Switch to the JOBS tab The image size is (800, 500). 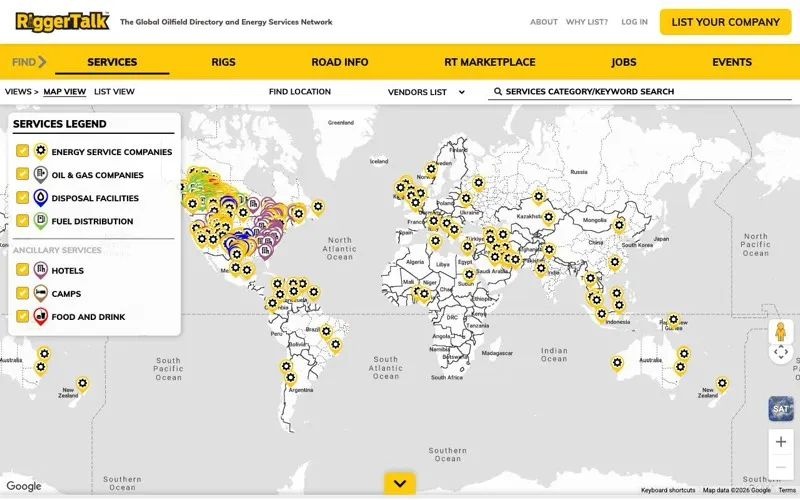[623, 62]
